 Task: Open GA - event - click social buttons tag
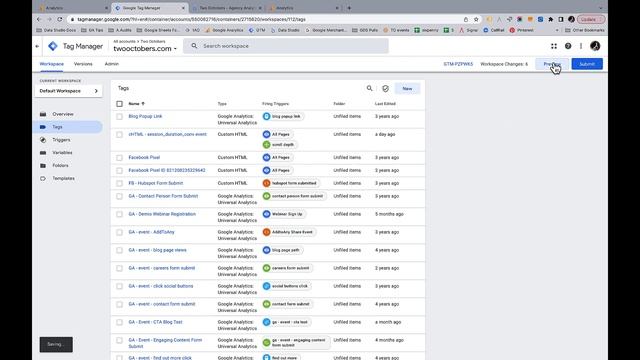(161, 286)
